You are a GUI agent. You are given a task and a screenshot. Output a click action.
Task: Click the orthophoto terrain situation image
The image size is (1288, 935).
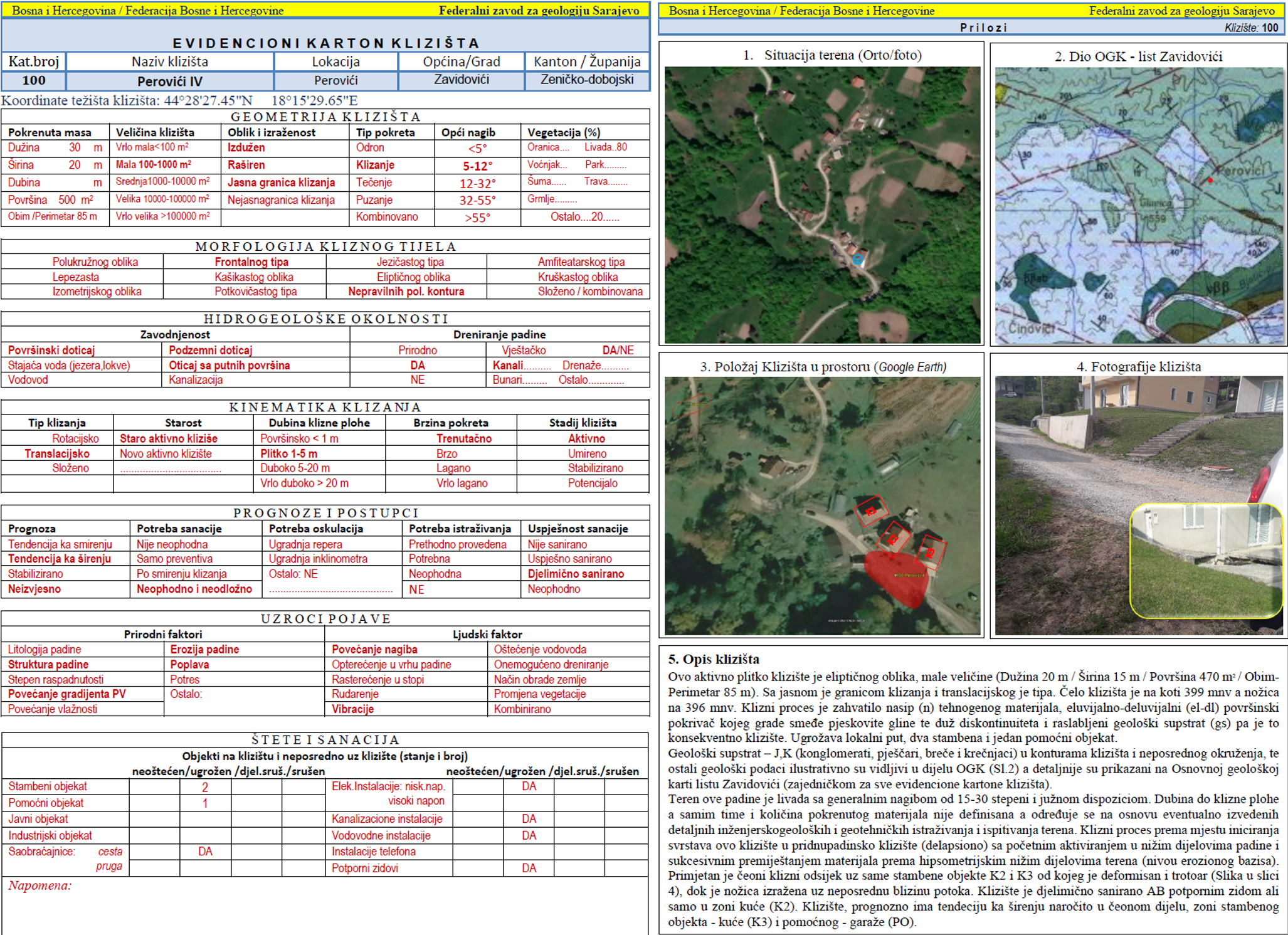point(822,204)
